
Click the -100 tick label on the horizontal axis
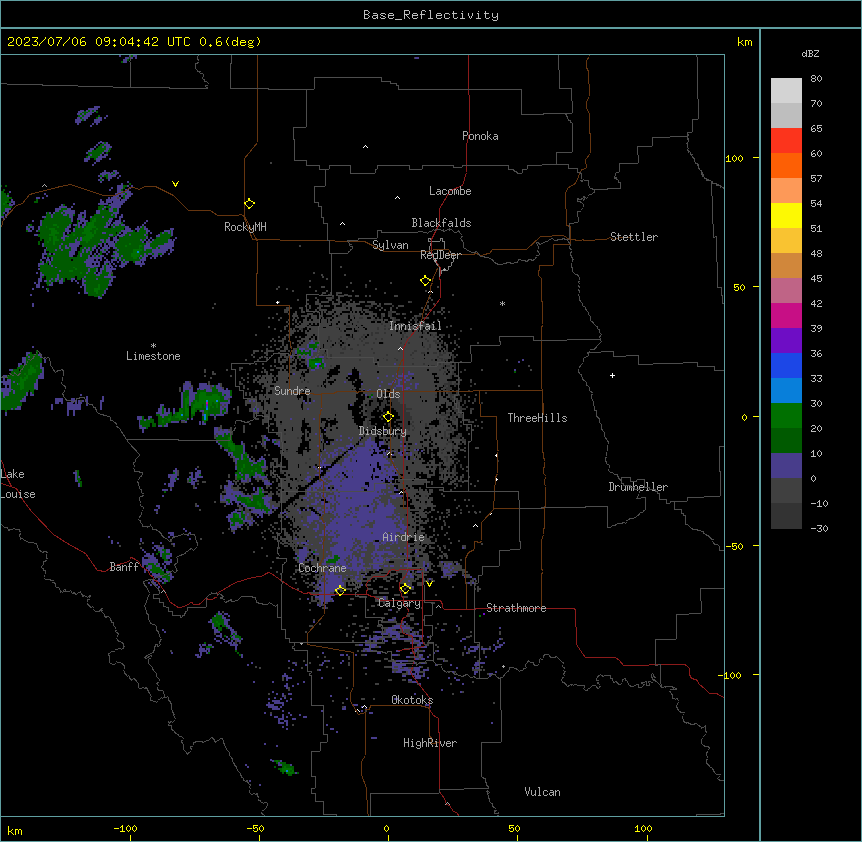125,828
